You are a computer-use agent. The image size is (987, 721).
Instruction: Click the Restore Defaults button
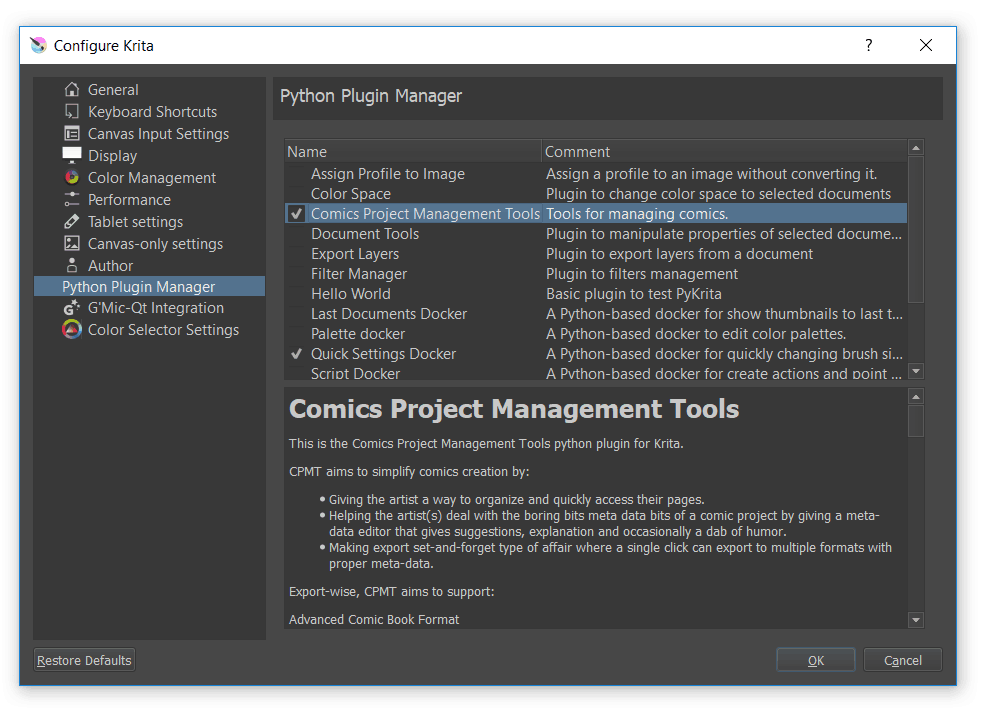84,660
